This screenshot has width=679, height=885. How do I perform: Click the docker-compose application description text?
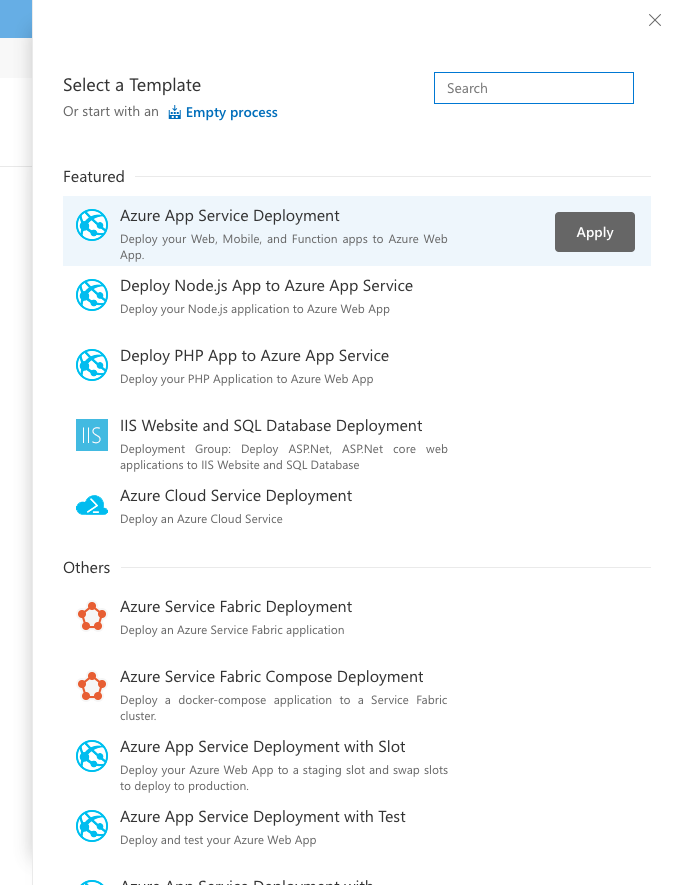[283, 708]
